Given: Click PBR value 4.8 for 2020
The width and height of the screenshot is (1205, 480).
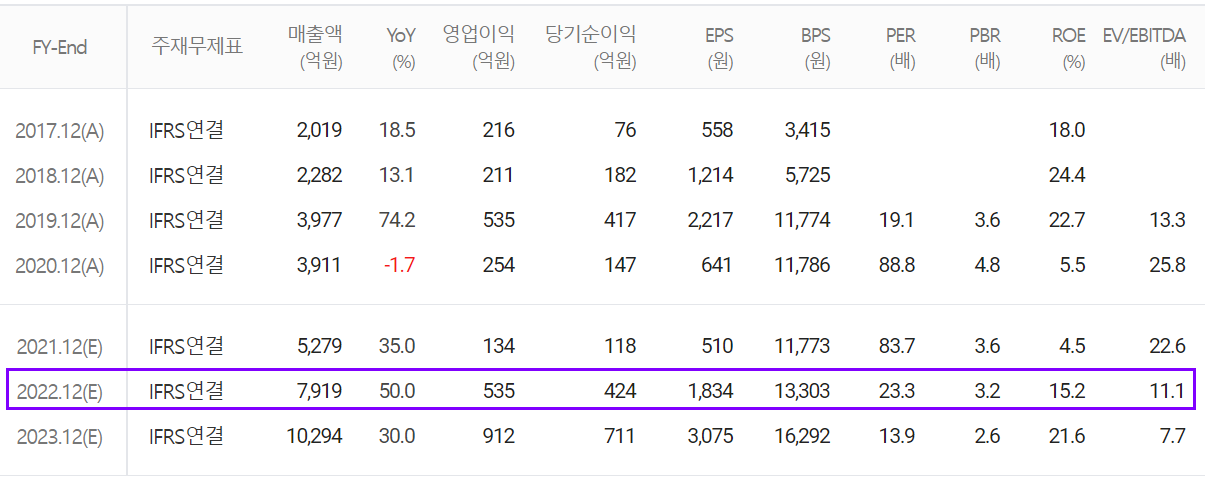Looking at the screenshot, I should [x=987, y=265].
